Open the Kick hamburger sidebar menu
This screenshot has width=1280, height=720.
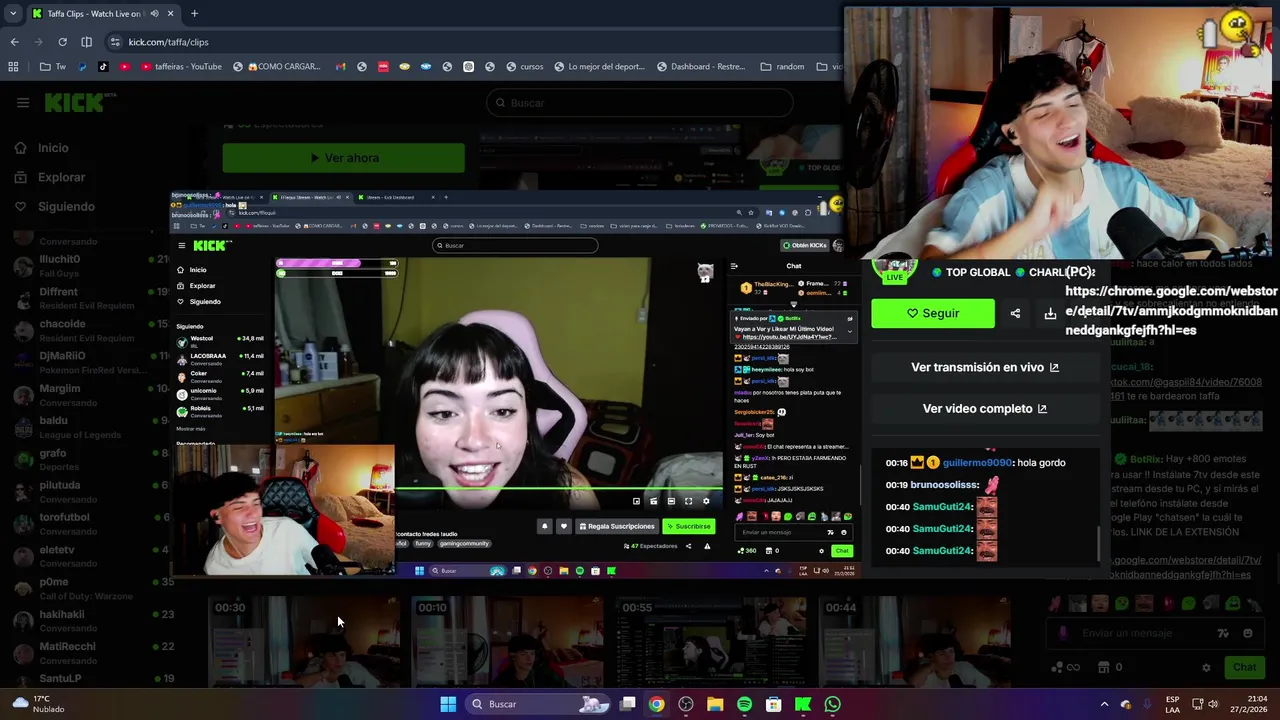click(23, 102)
